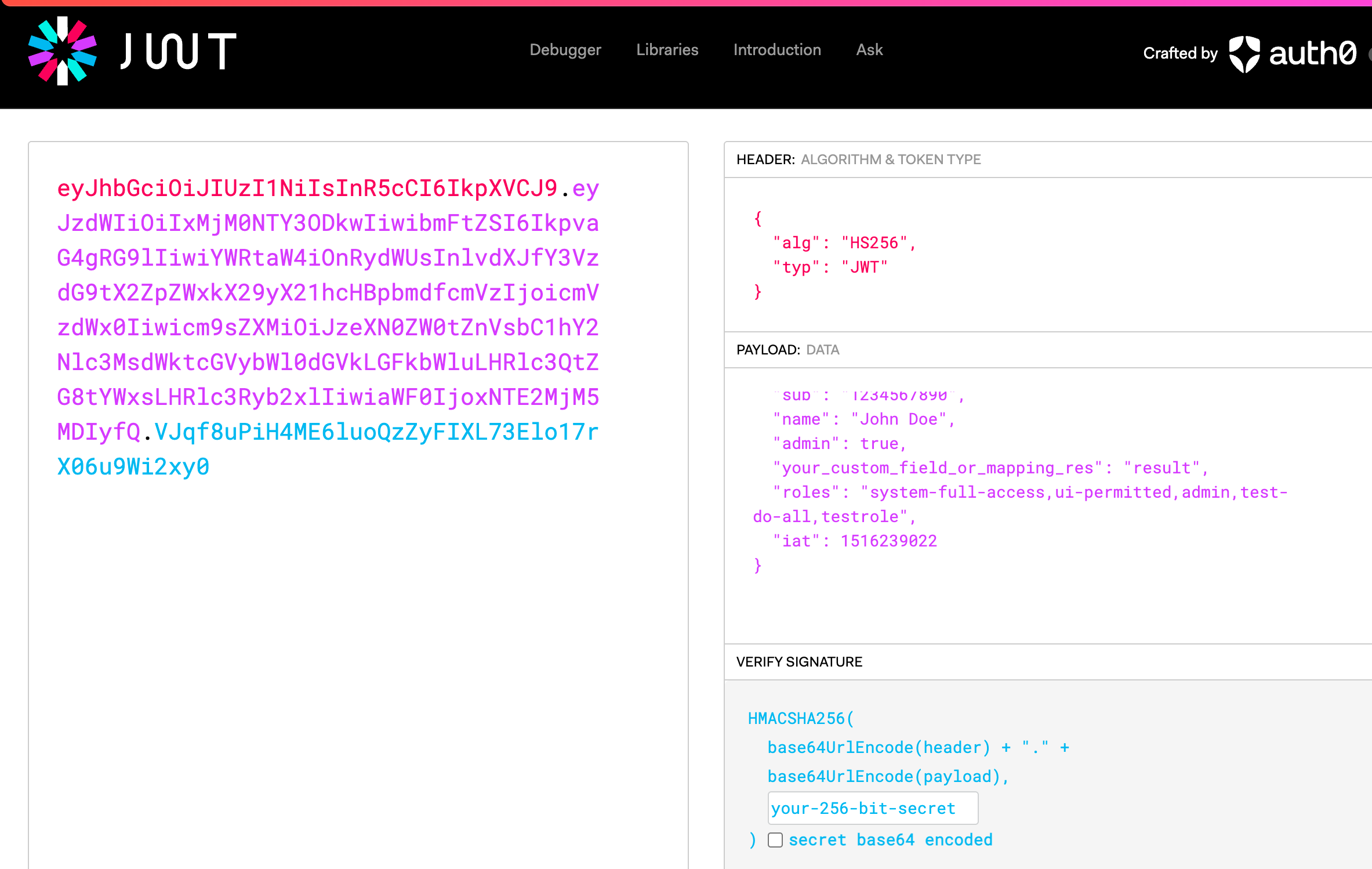Open the Libraries nav item
This screenshot has height=869, width=1372.
pyautogui.click(x=667, y=50)
